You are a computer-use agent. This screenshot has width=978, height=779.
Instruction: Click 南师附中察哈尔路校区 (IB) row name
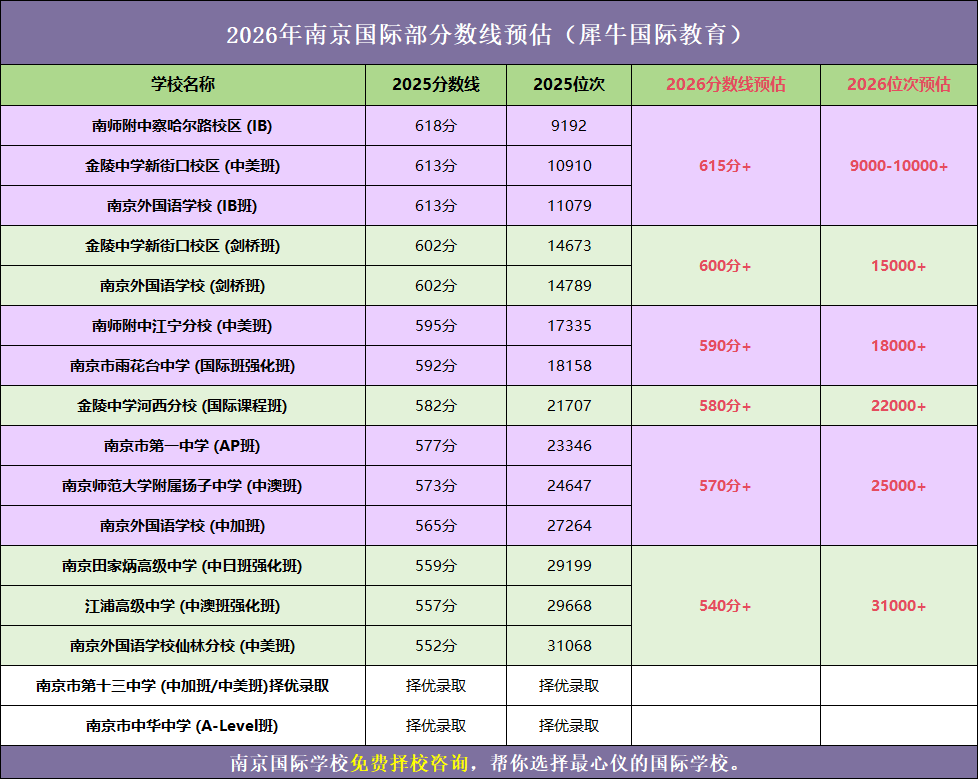pyautogui.click(x=182, y=126)
